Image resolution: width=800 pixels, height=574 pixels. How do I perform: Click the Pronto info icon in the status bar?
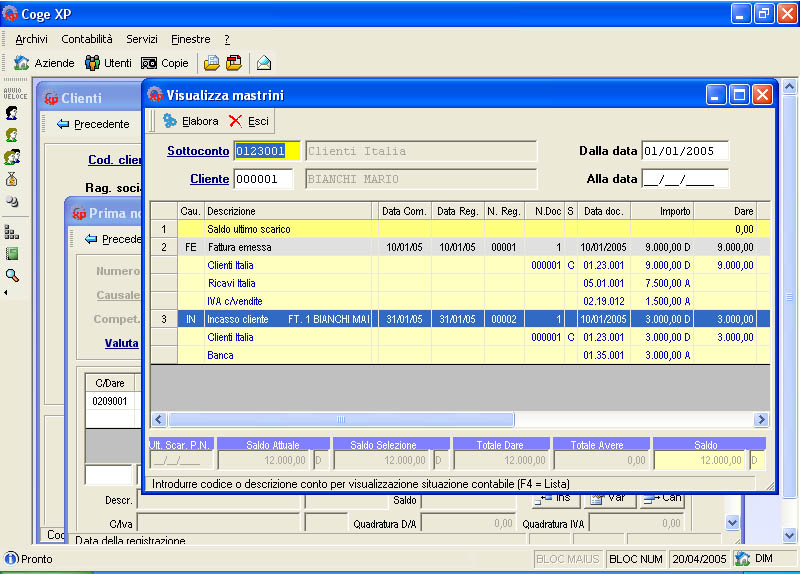pyautogui.click(x=11, y=558)
